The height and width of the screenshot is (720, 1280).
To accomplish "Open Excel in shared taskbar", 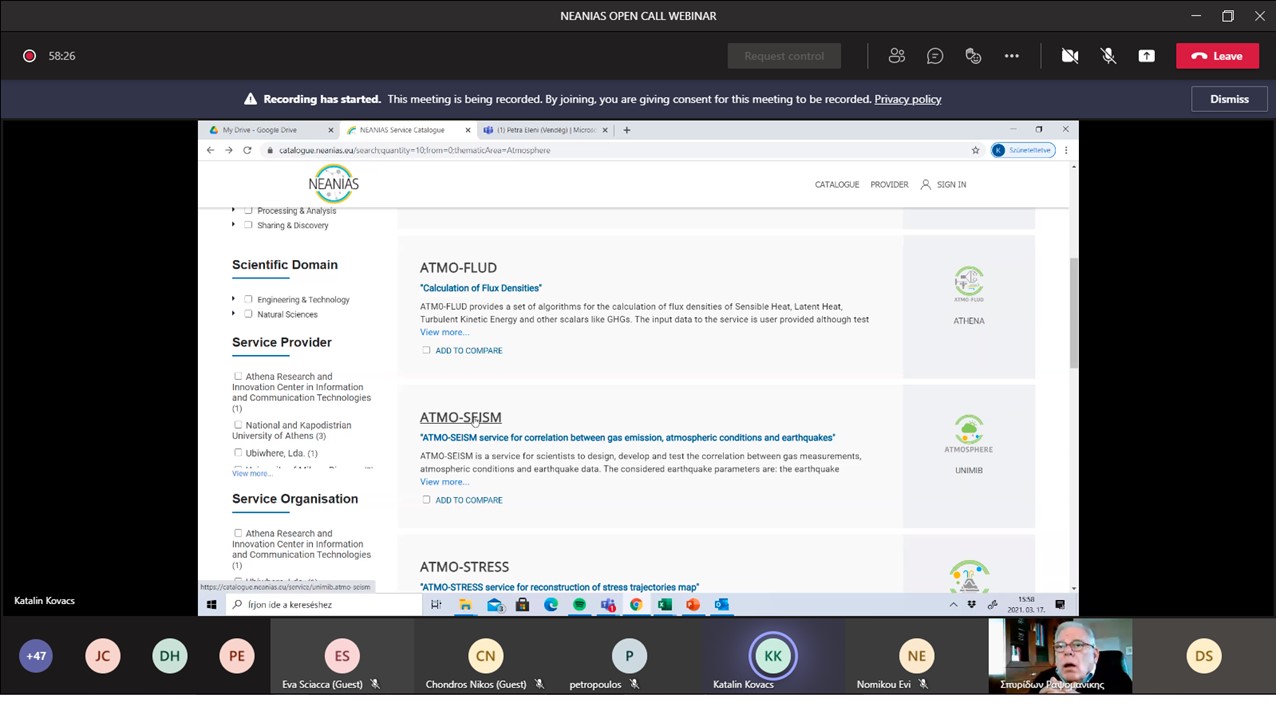I will coord(664,605).
